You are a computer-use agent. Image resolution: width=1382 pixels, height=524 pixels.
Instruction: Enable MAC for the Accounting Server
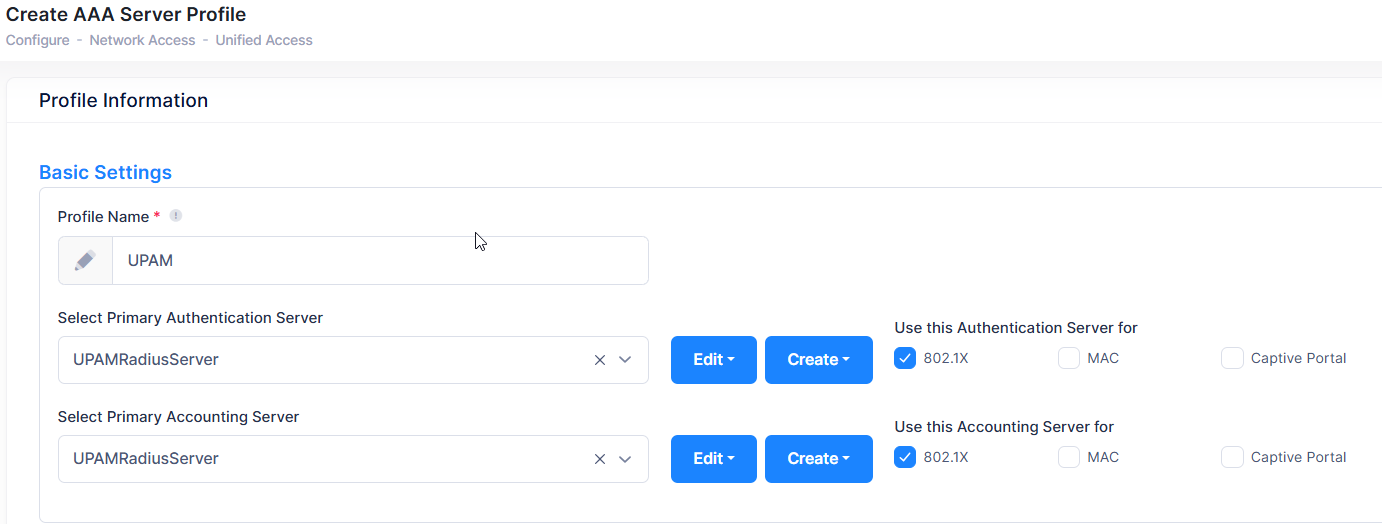pos(1069,457)
